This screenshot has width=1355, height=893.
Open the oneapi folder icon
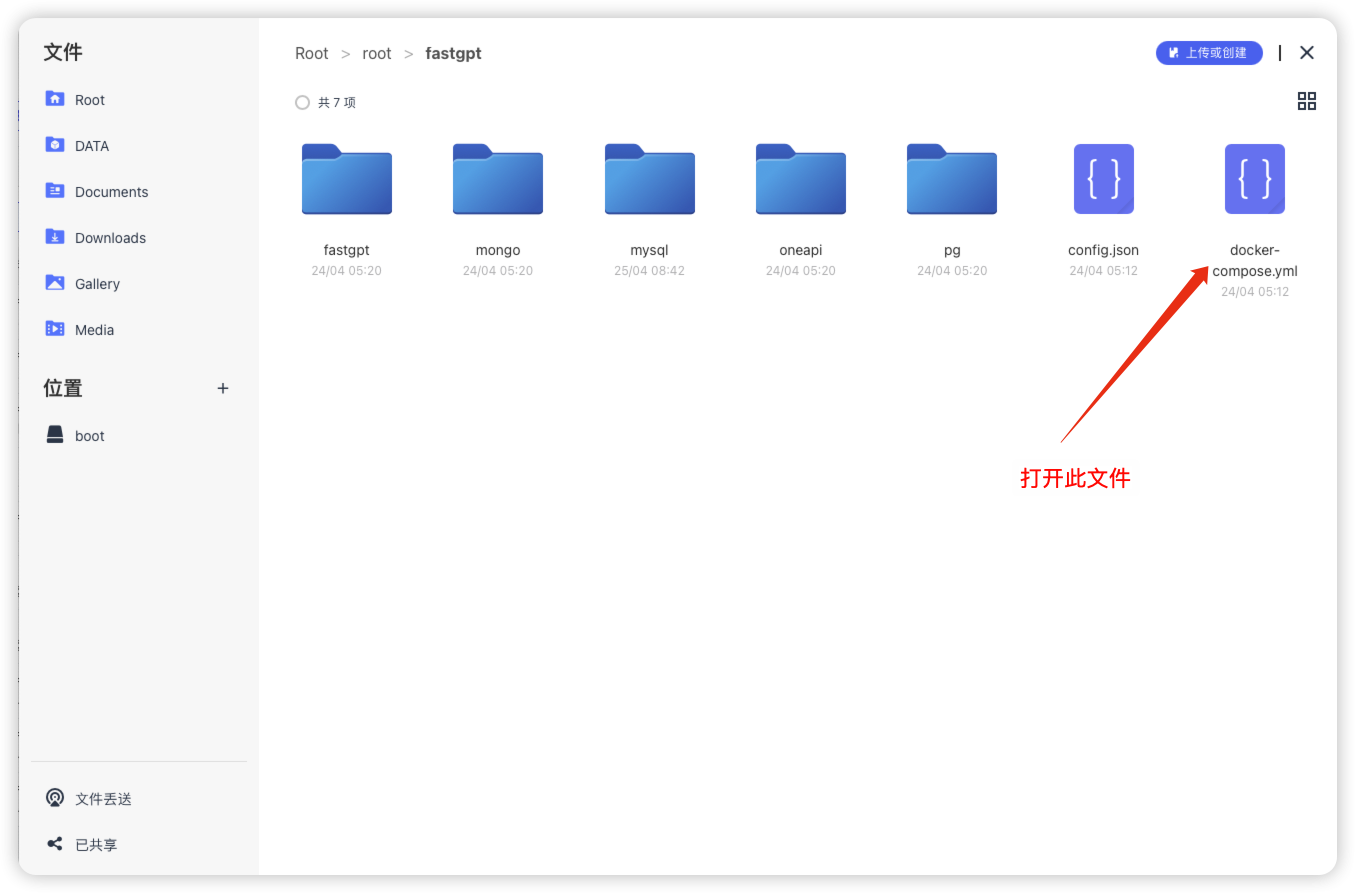pyautogui.click(x=800, y=179)
